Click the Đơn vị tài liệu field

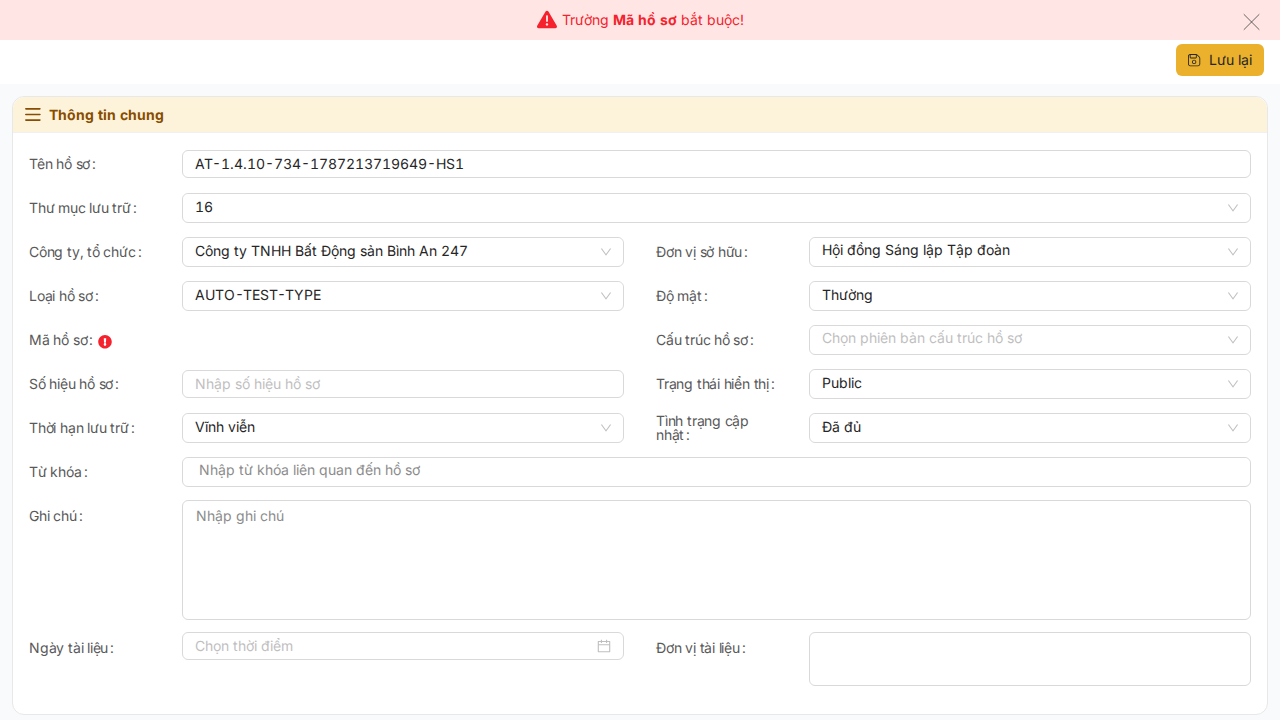pos(1030,659)
